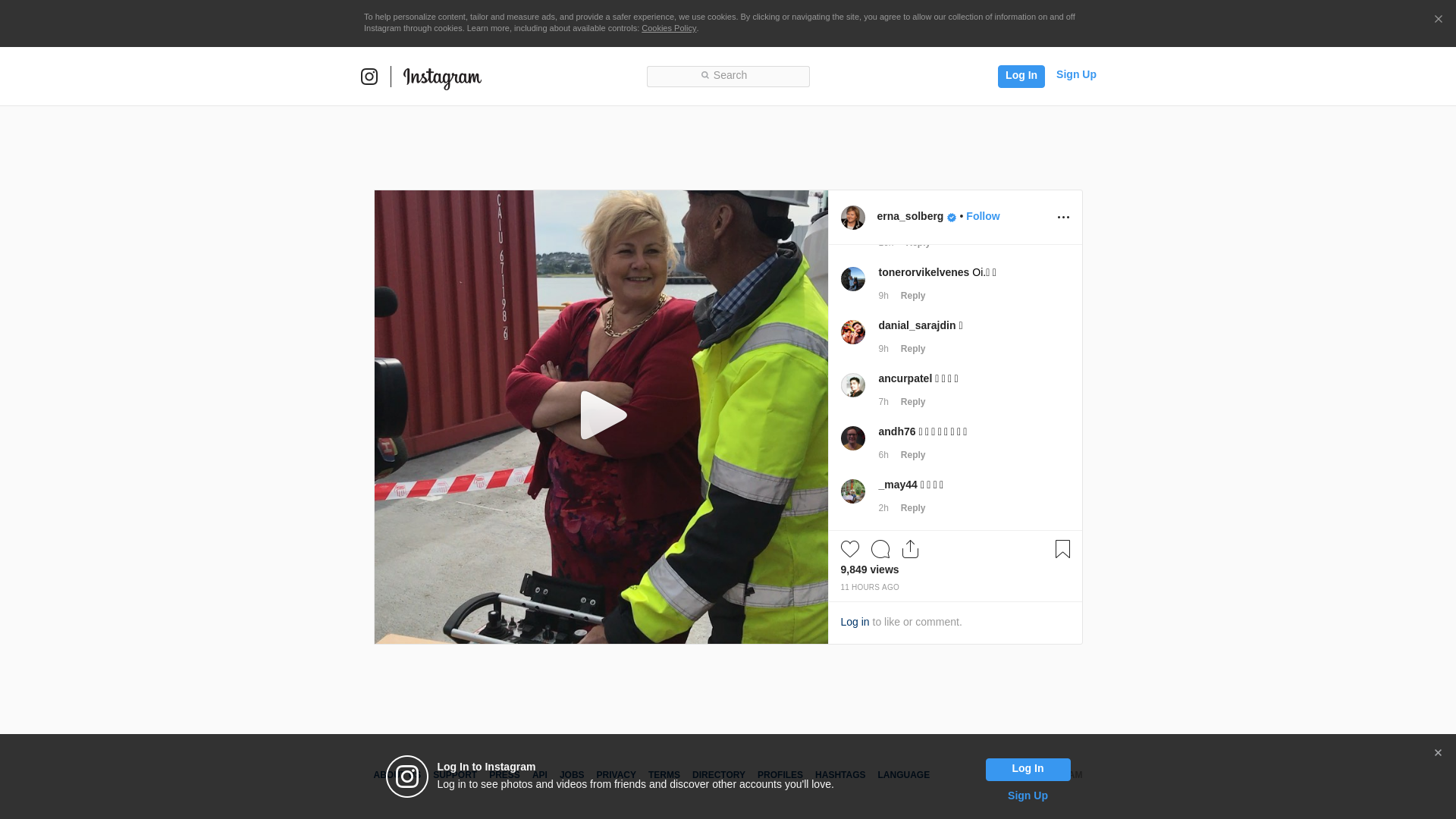The image size is (1456, 819).
Task: Save the post with bookmark icon
Action: (1062, 549)
